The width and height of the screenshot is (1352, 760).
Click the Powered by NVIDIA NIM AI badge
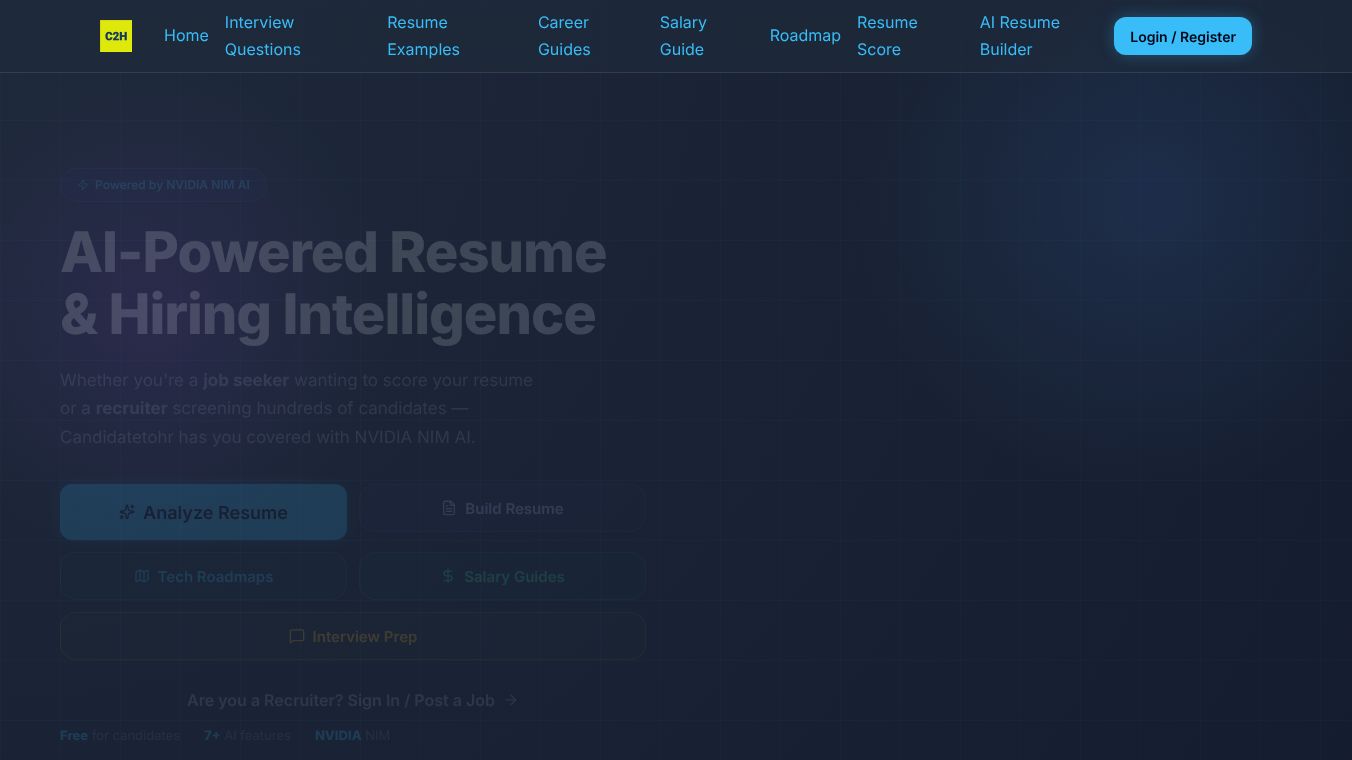(x=163, y=185)
